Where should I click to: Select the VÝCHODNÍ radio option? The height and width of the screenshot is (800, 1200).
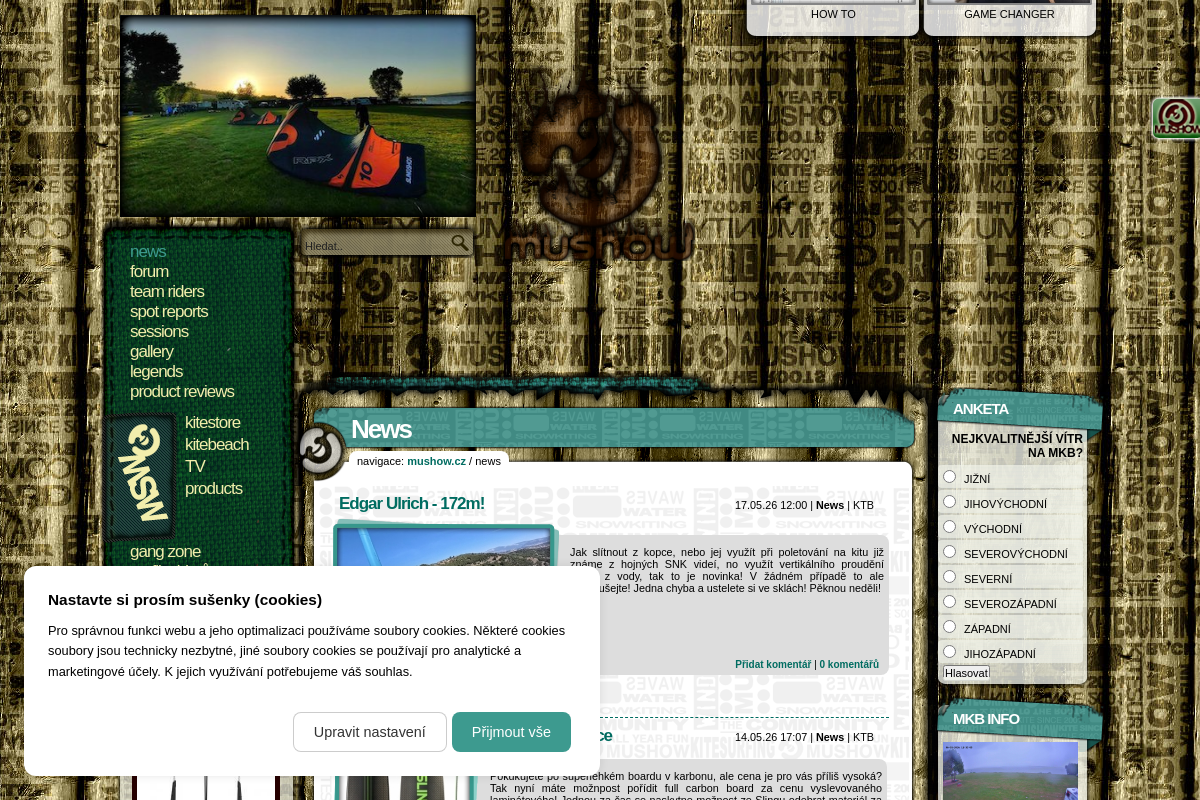click(950, 527)
